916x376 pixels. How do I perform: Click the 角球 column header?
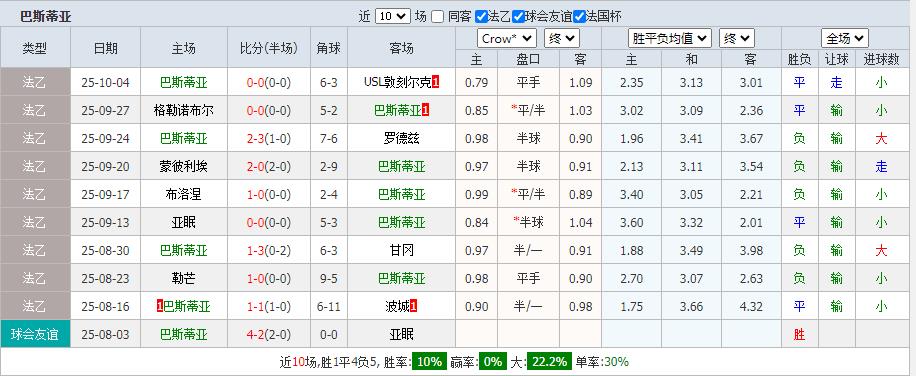coord(328,48)
